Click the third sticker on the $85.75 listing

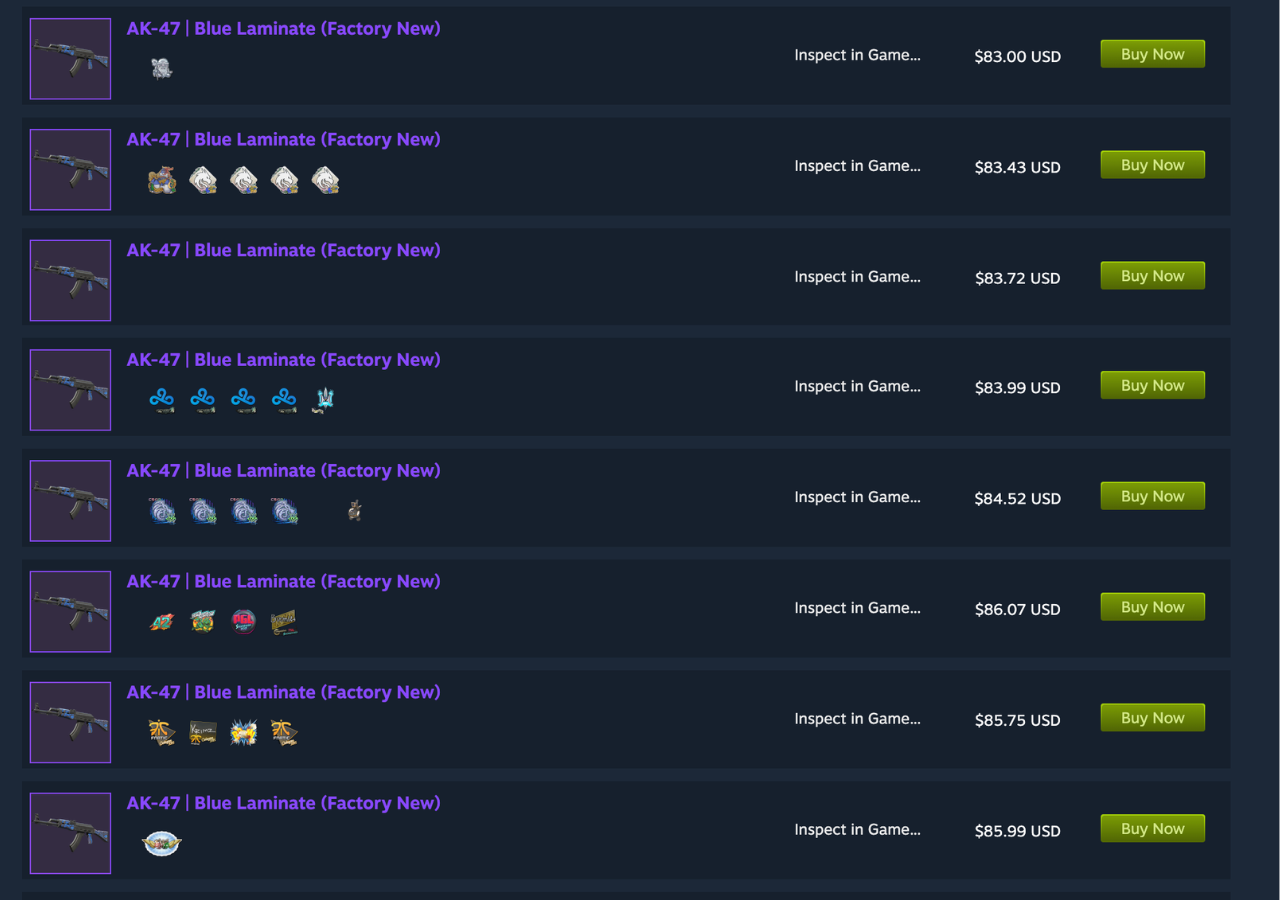pos(244,733)
